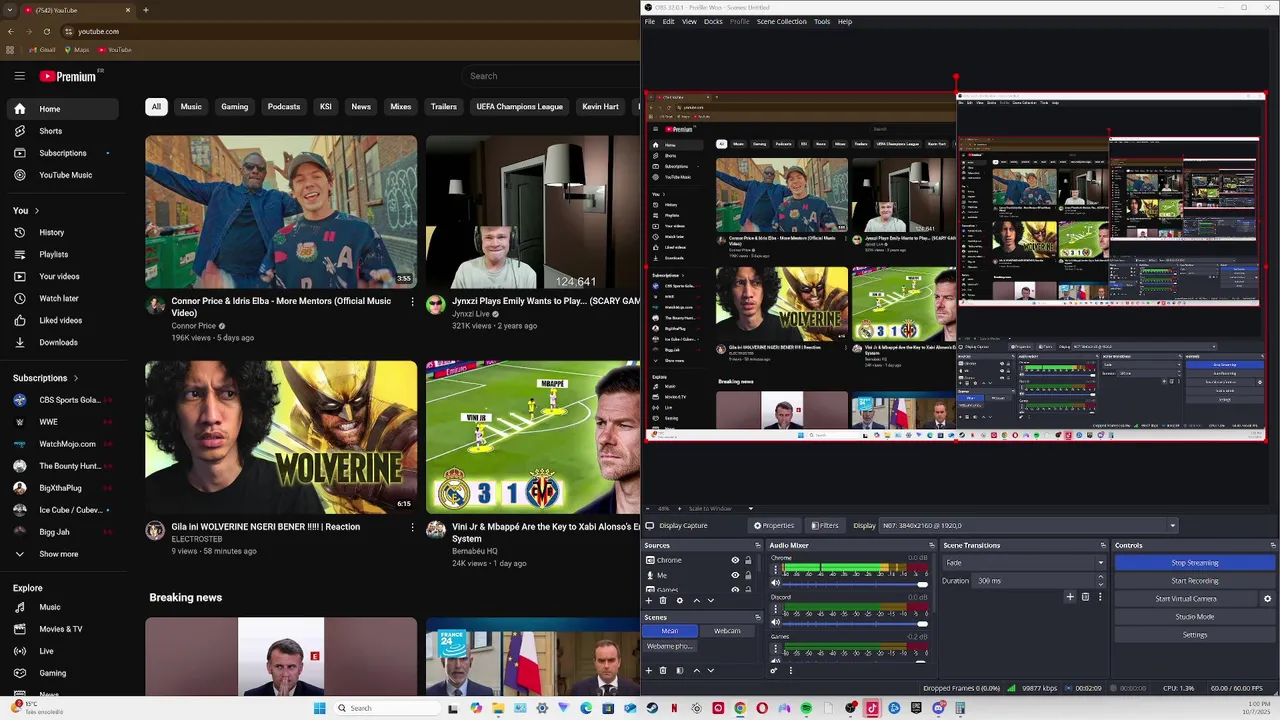Select the Music filter chip
Viewport: 1280px width, 720px height.
tap(191, 106)
